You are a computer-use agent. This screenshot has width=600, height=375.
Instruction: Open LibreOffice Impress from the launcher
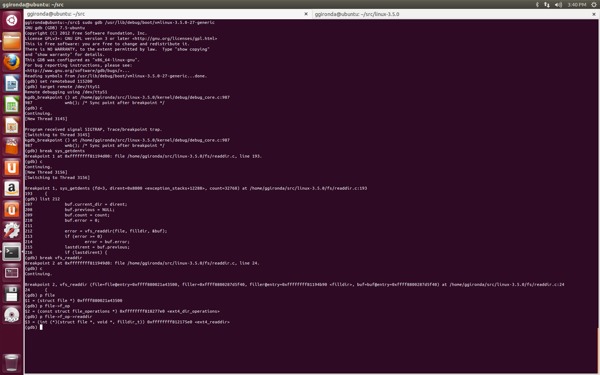[x=11, y=125]
